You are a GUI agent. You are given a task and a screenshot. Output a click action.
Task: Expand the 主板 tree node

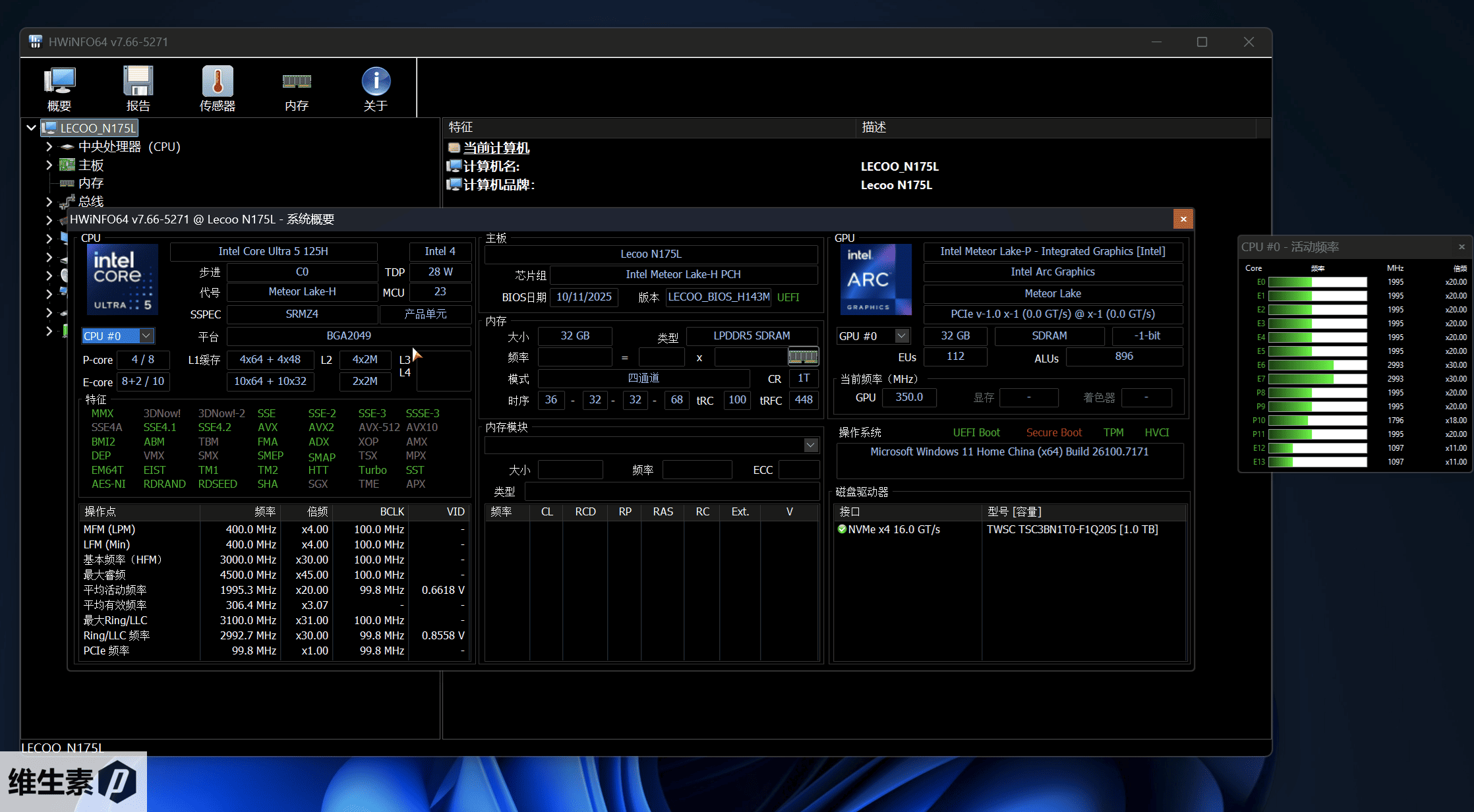49,165
